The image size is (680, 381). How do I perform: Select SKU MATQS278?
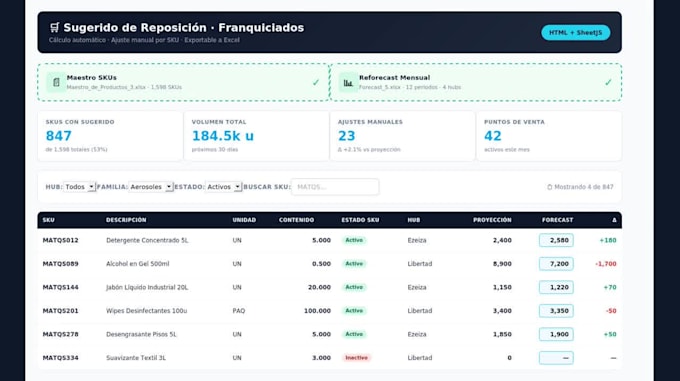(61, 334)
